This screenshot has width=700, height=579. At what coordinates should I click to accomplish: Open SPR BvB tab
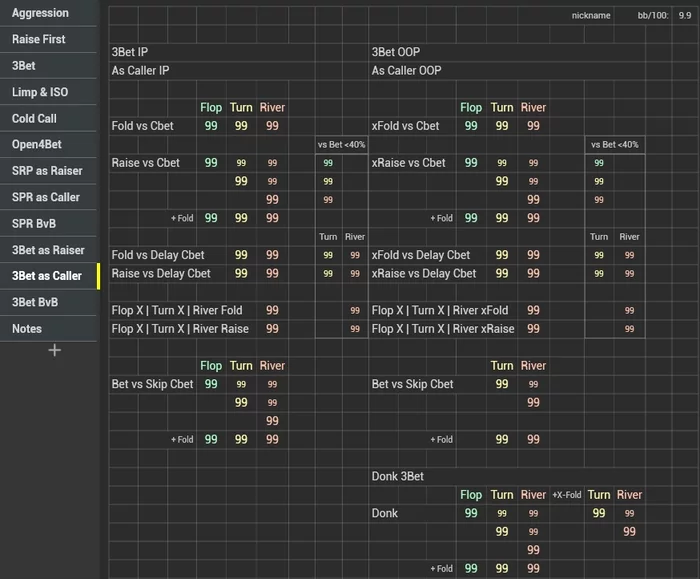click(35, 223)
